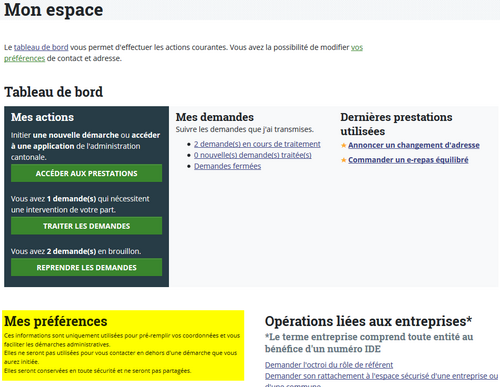Open '0 nouvelle(s) demande(s) traitée(s)' link

click(253, 155)
